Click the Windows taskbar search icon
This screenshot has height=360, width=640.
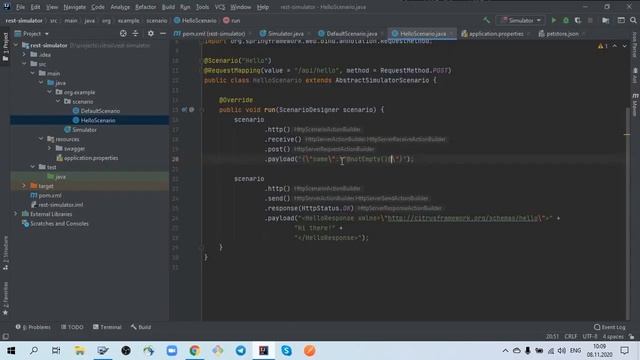pyautogui.click(x=34, y=351)
